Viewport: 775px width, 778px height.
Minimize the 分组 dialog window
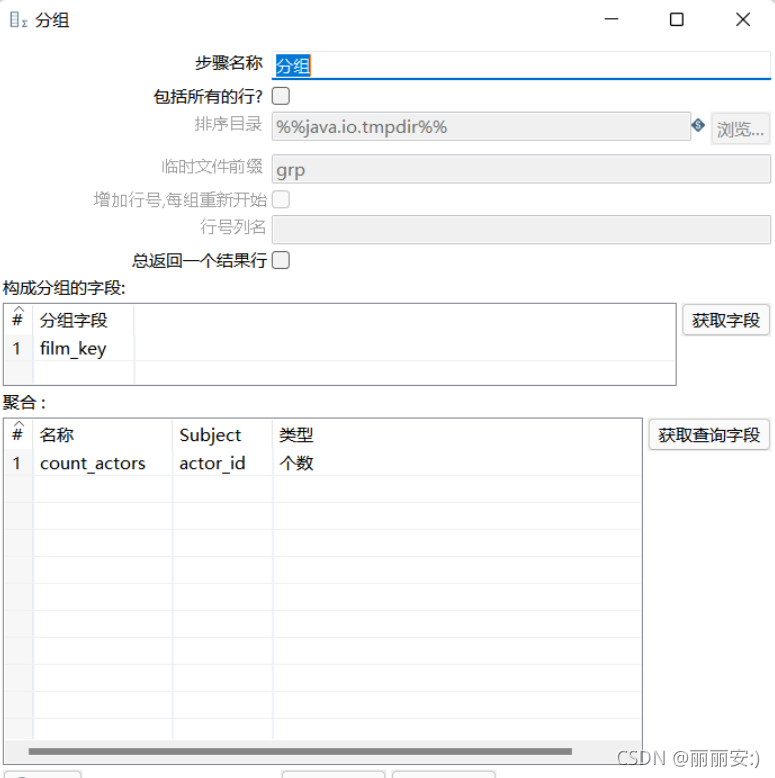tap(611, 19)
